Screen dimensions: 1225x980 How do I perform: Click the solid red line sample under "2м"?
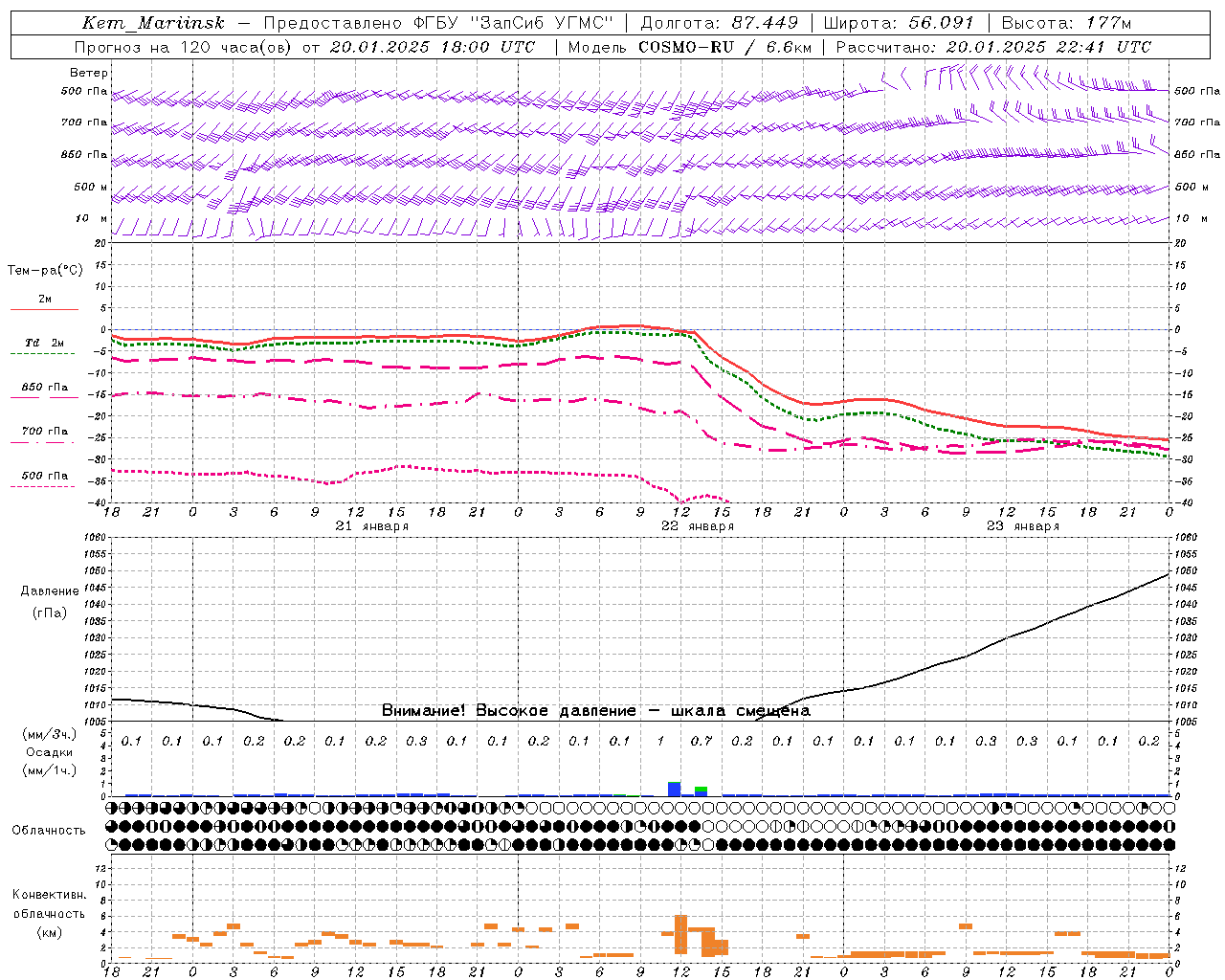click(x=45, y=309)
